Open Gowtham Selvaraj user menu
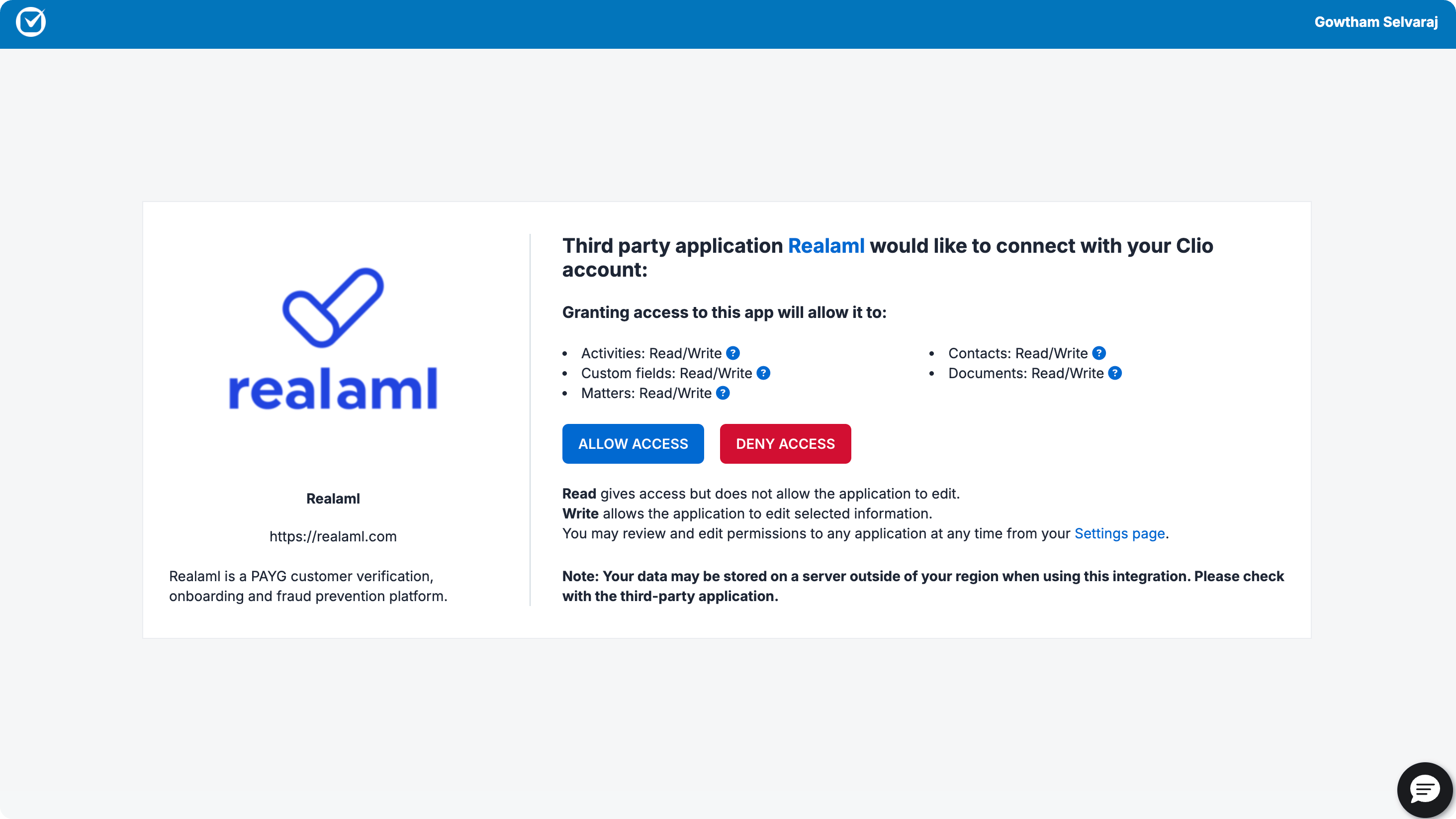1456x819 pixels. tap(1376, 22)
